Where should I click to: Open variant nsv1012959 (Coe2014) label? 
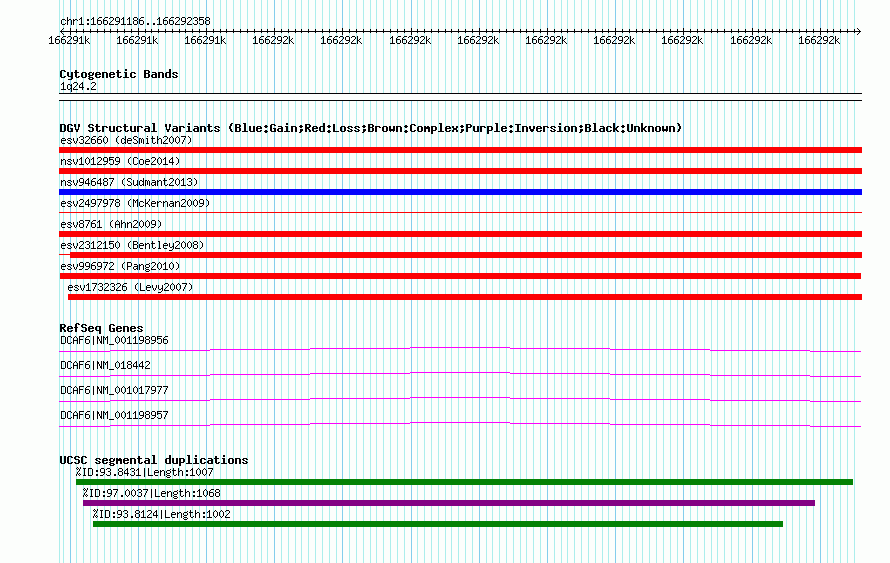pos(120,161)
